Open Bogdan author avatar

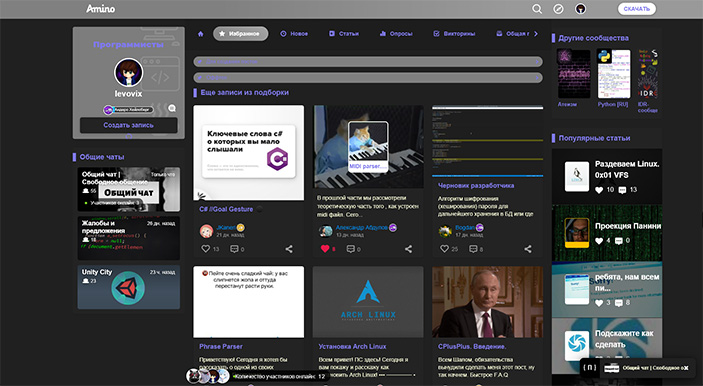tap(445, 231)
